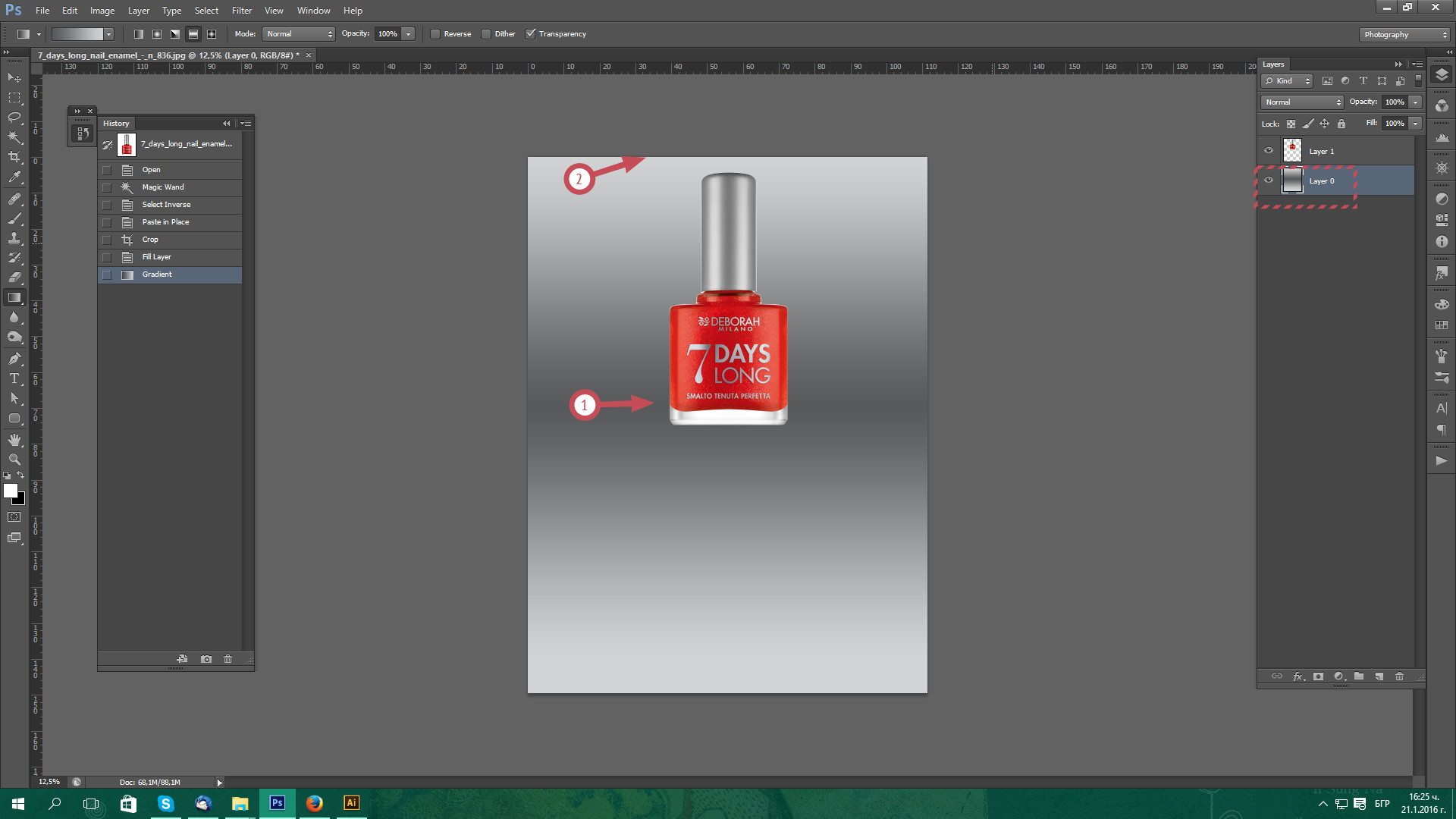Choose Radial Gradient style in options bar
This screenshot has height=819, width=1456.
[157, 34]
